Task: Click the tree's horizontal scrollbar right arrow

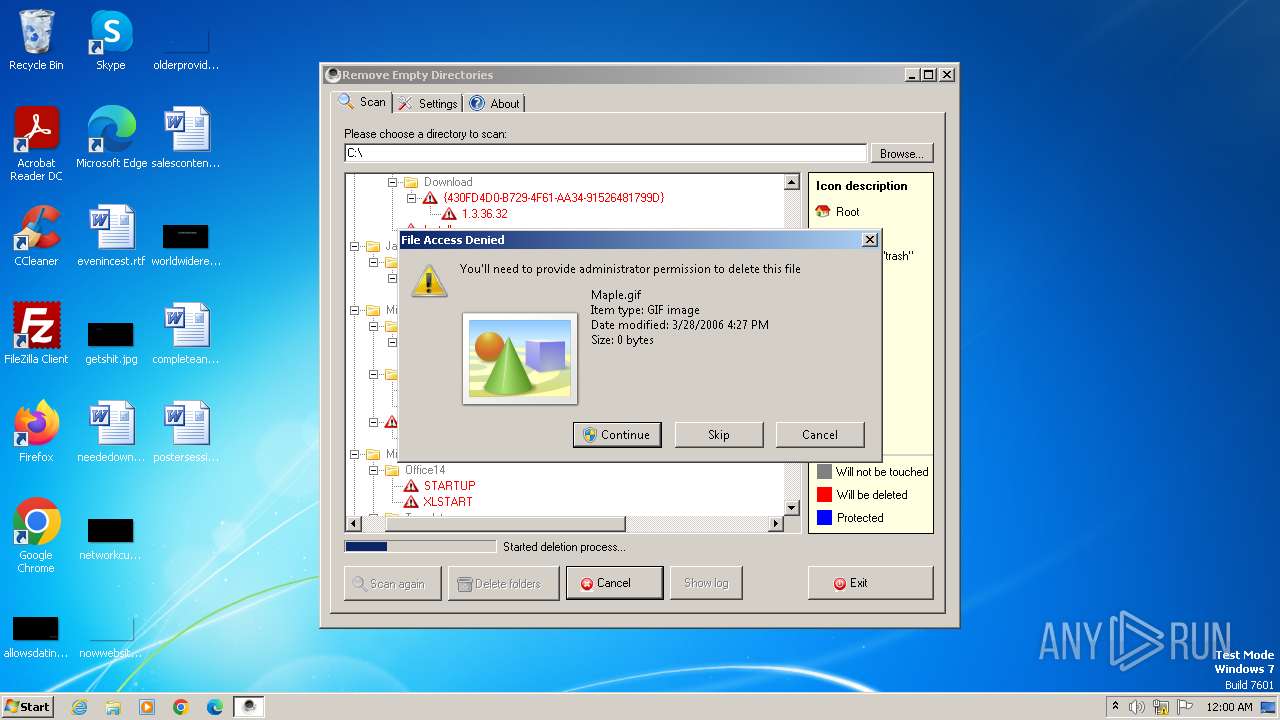Action: point(775,524)
